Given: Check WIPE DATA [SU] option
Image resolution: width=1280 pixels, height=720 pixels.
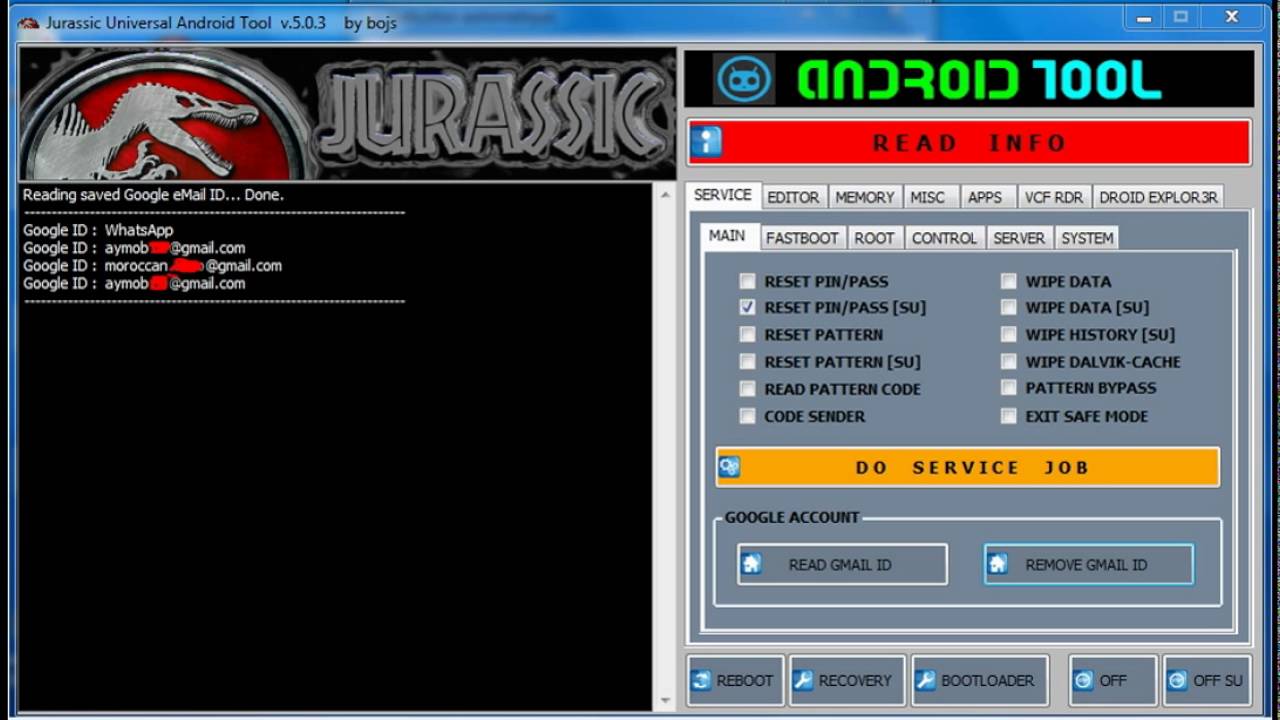Looking at the screenshot, I should pyautogui.click(x=1008, y=307).
